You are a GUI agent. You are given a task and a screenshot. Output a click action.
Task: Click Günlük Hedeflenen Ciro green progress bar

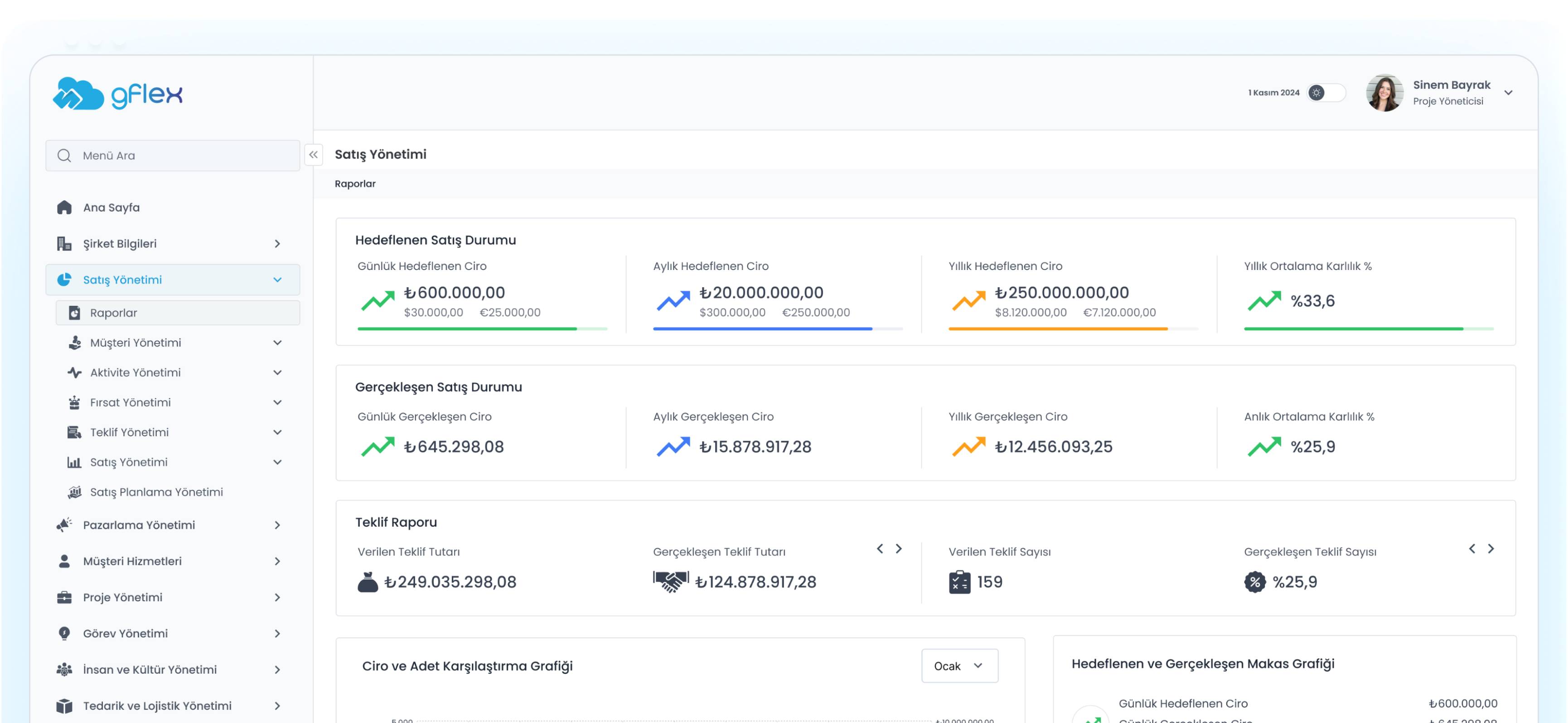coord(467,328)
